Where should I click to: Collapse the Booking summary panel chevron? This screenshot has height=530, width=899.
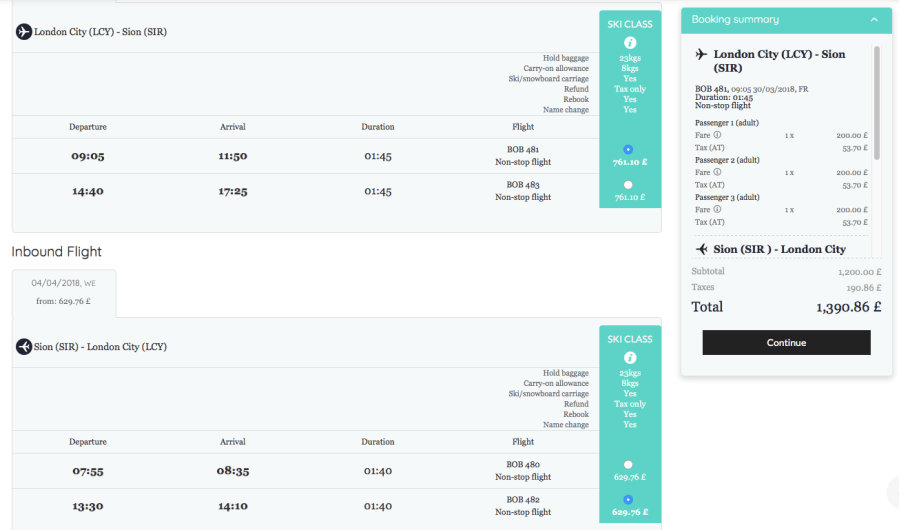[x=874, y=20]
